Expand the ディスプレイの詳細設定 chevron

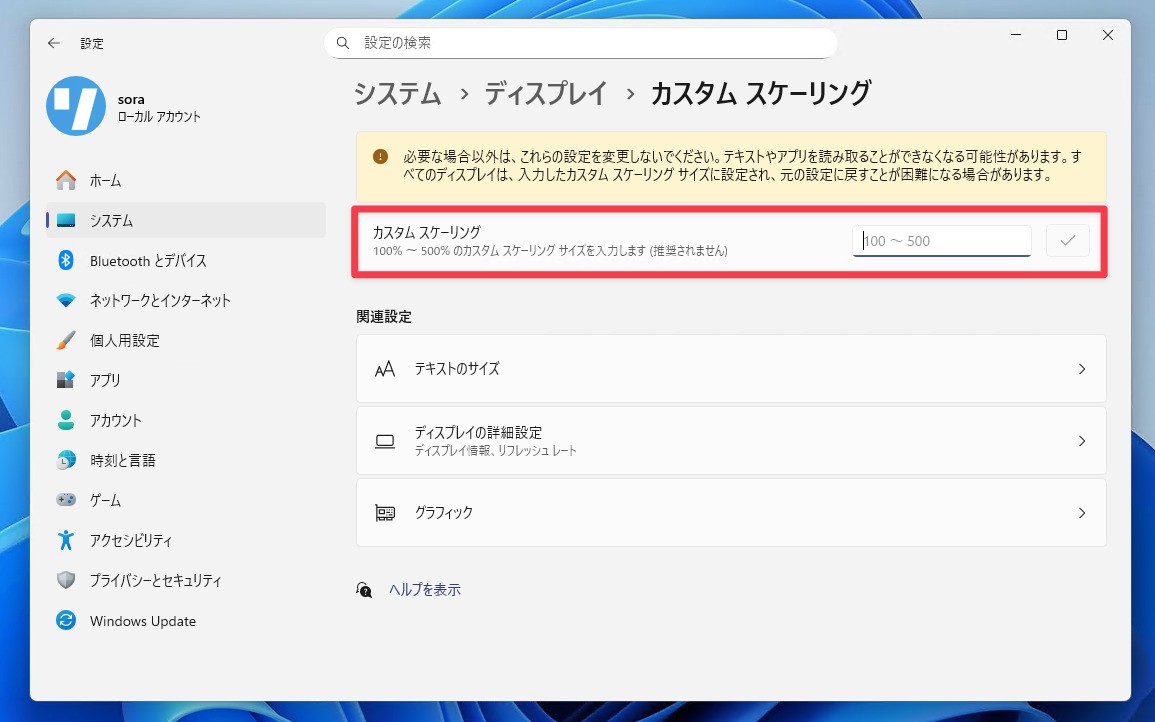[x=1081, y=441]
